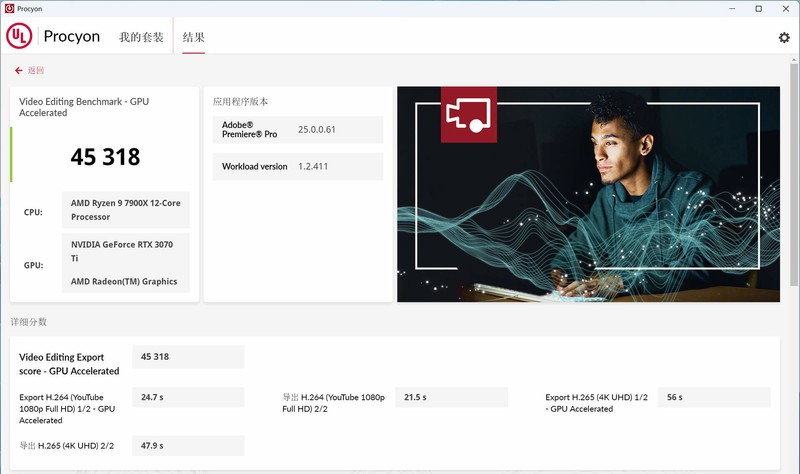Screen dimensions: 800x474
Task: Click the Procyon title bar app icon
Action: click(x=9, y=9)
